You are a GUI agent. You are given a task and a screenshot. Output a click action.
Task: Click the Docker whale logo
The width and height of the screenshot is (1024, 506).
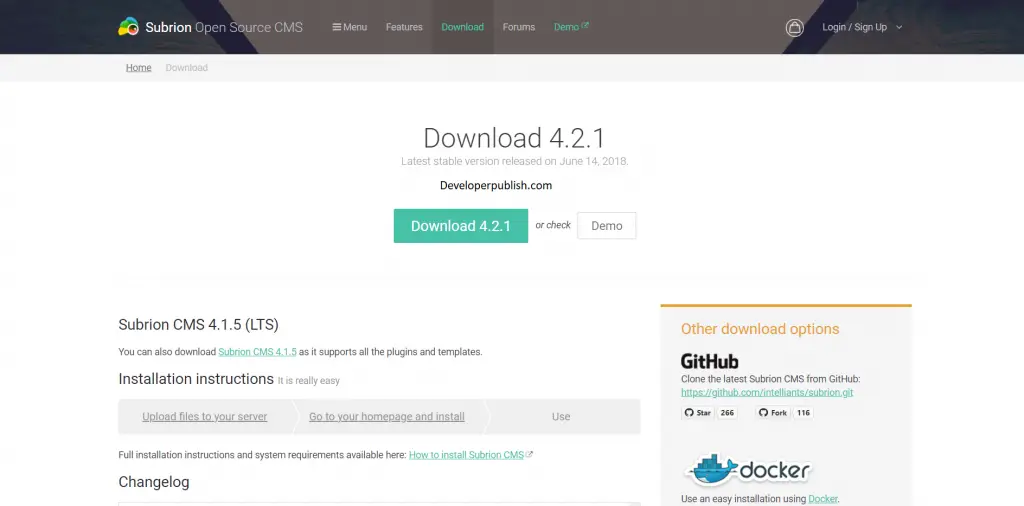[x=748, y=470]
